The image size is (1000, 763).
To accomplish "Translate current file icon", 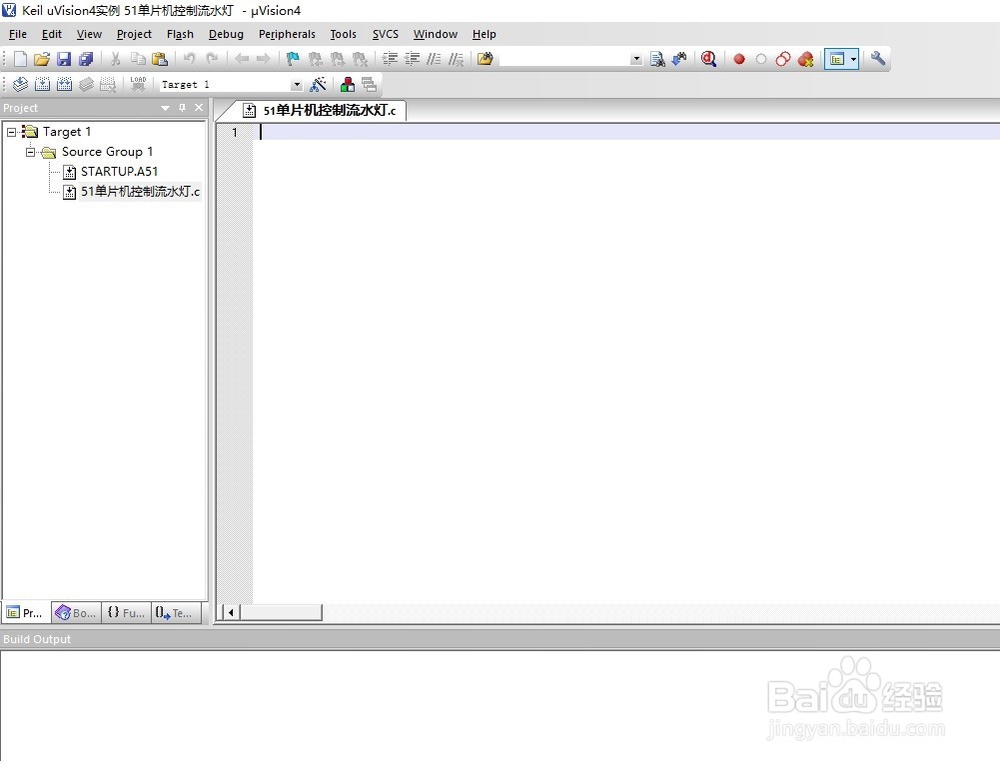I will (x=20, y=84).
